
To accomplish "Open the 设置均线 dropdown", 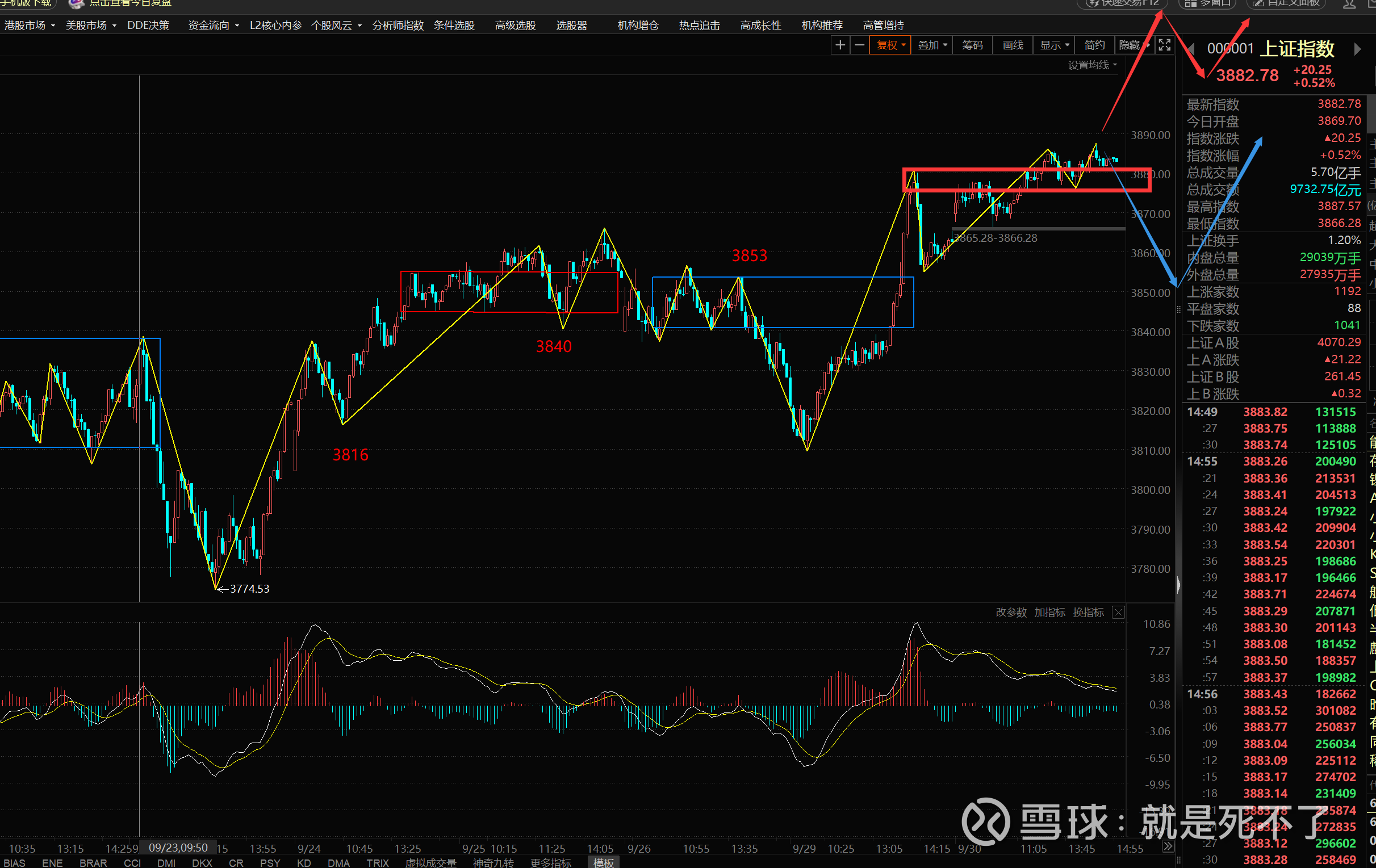I will point(1092,65).
